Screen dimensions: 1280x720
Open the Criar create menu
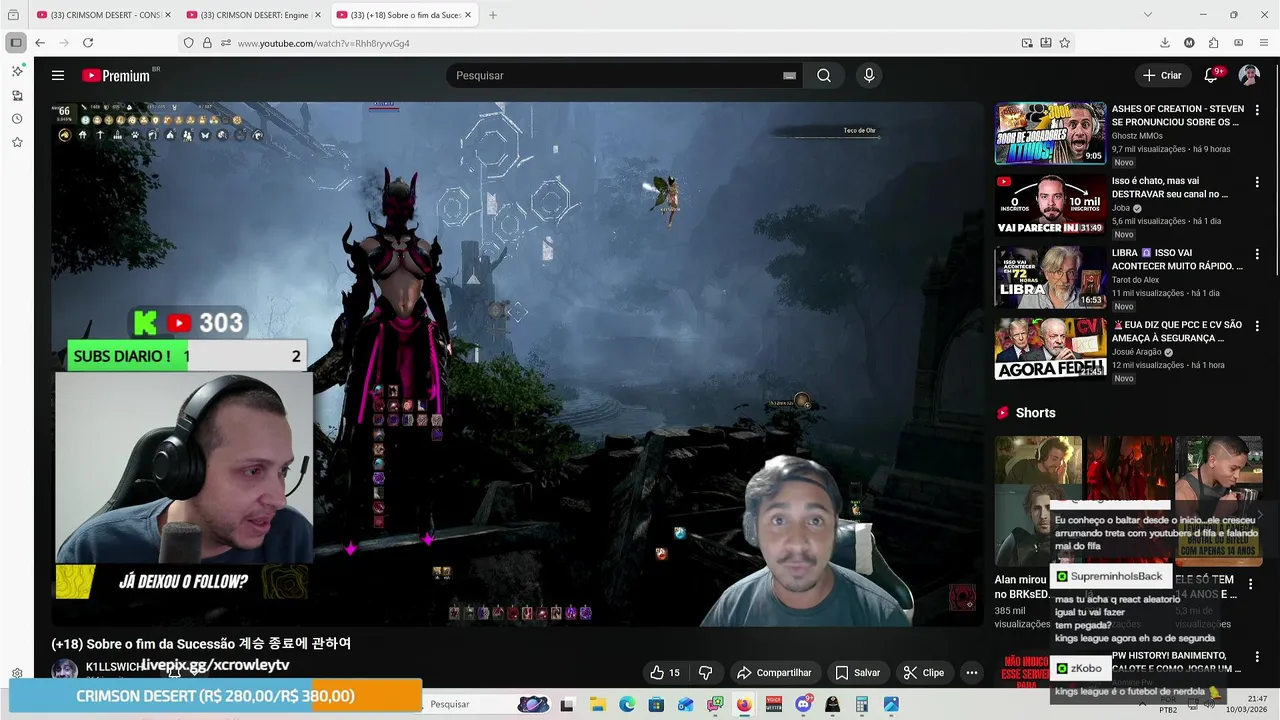(x=1162, y=75)
